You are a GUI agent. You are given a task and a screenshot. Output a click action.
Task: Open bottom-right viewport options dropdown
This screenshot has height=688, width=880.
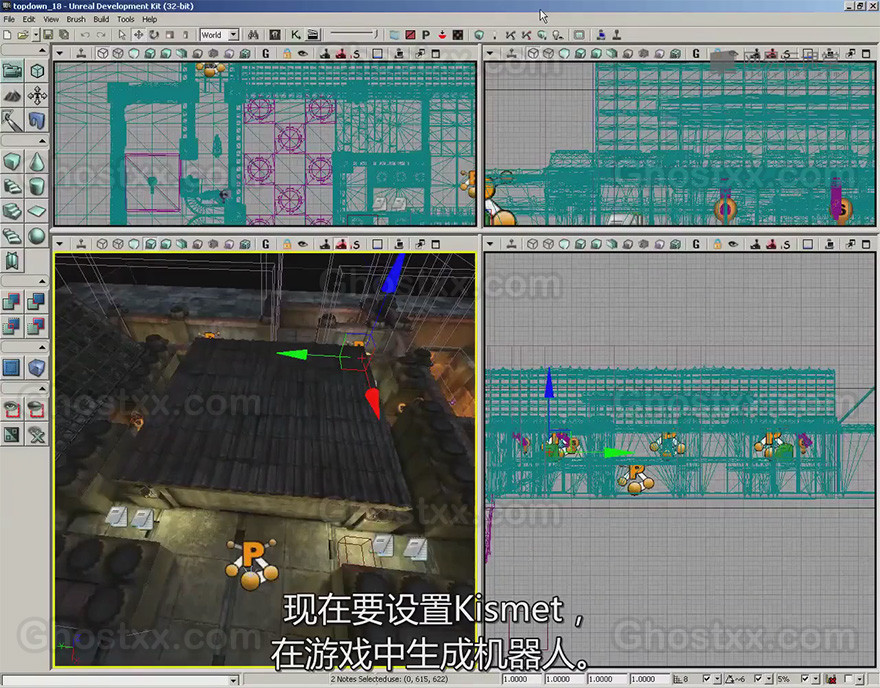click(490, 244)
